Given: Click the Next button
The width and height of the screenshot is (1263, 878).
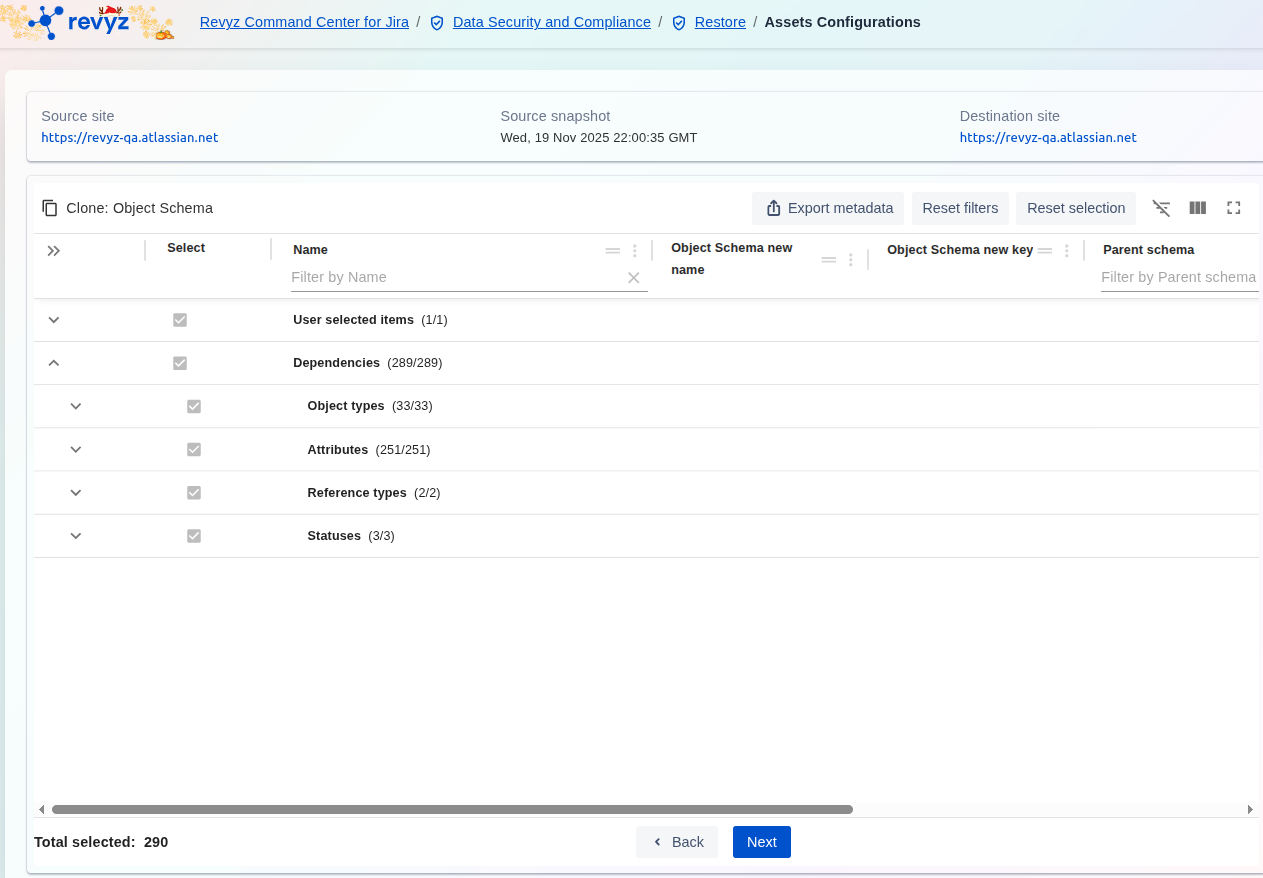Looking at the screenshot, I should click(761, 842).
